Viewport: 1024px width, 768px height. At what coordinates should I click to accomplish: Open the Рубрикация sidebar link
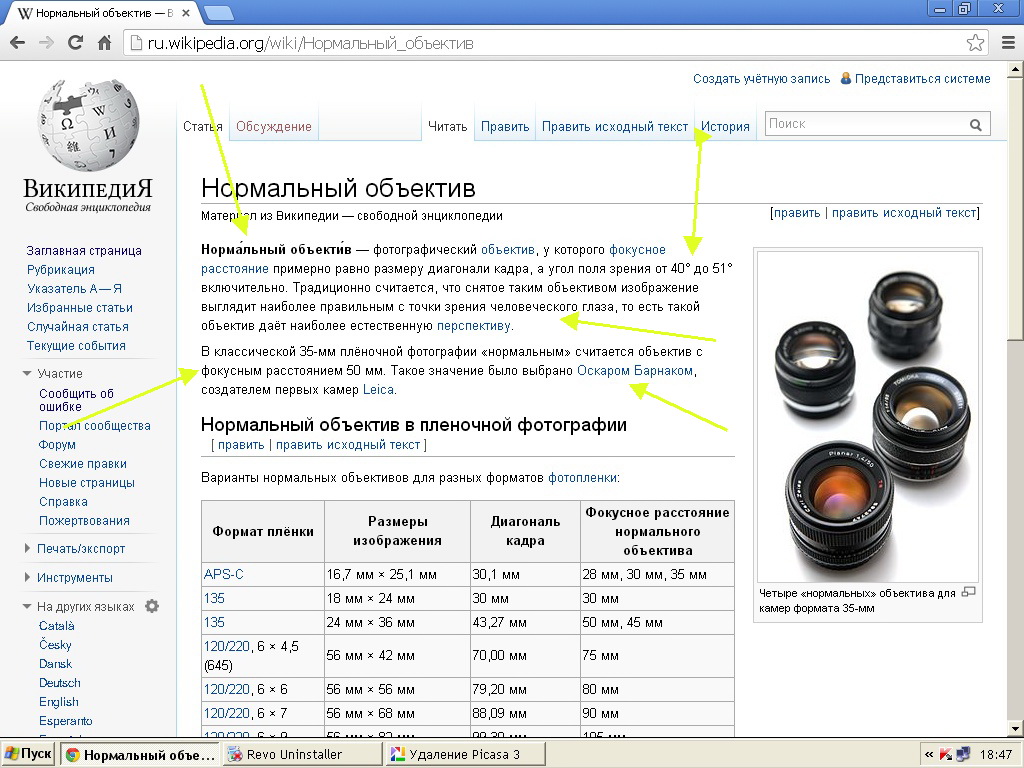tap(61, 269)
